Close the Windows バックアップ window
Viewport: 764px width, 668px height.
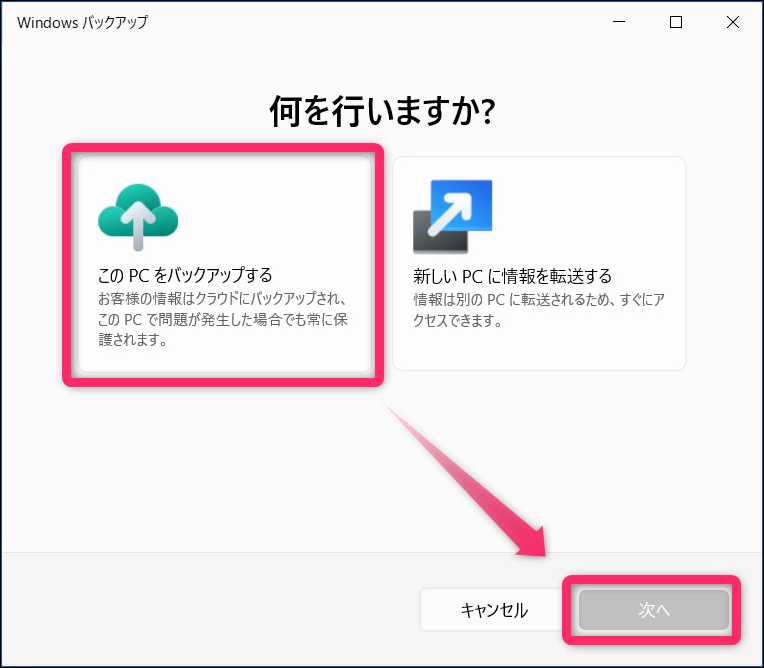coord(730,22)
